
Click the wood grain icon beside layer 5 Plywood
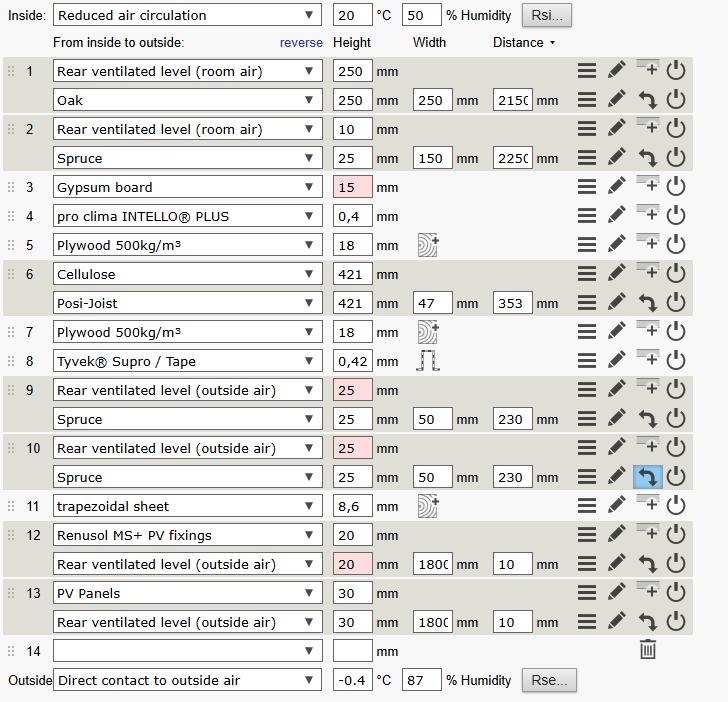click(427, 245)
